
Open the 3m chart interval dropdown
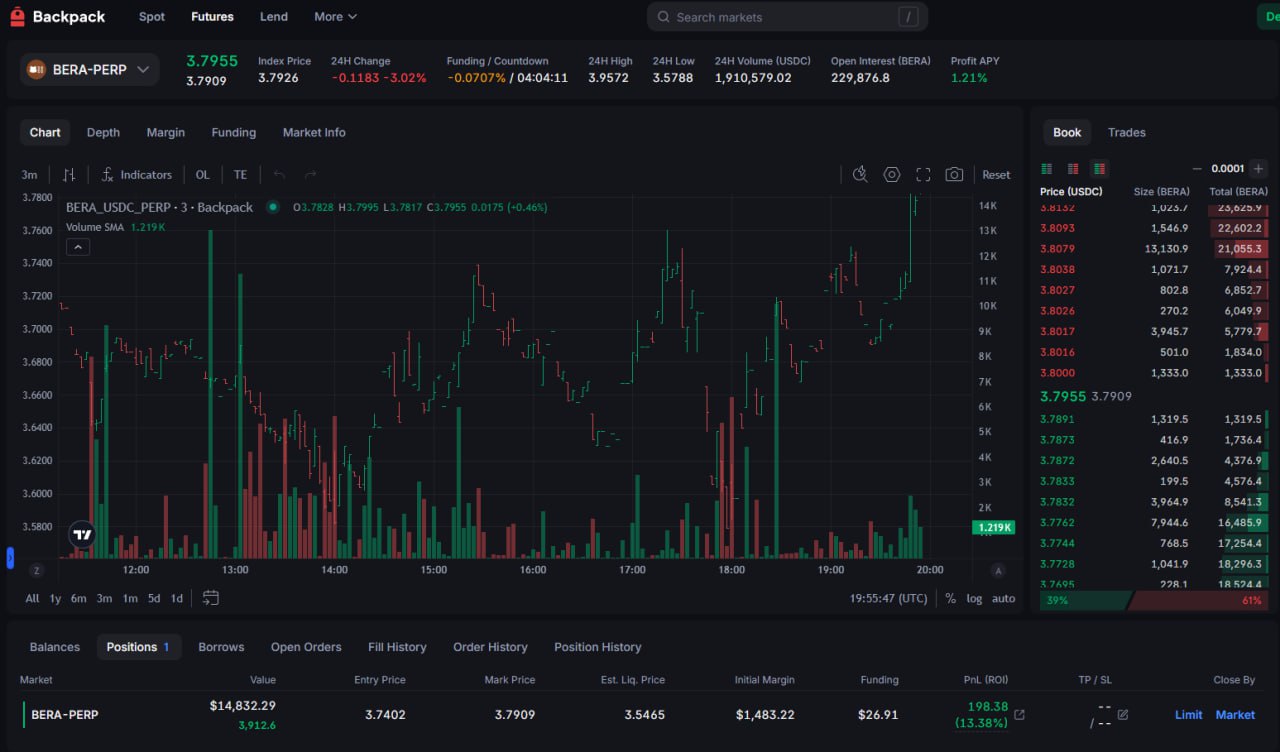click(30, 174)
